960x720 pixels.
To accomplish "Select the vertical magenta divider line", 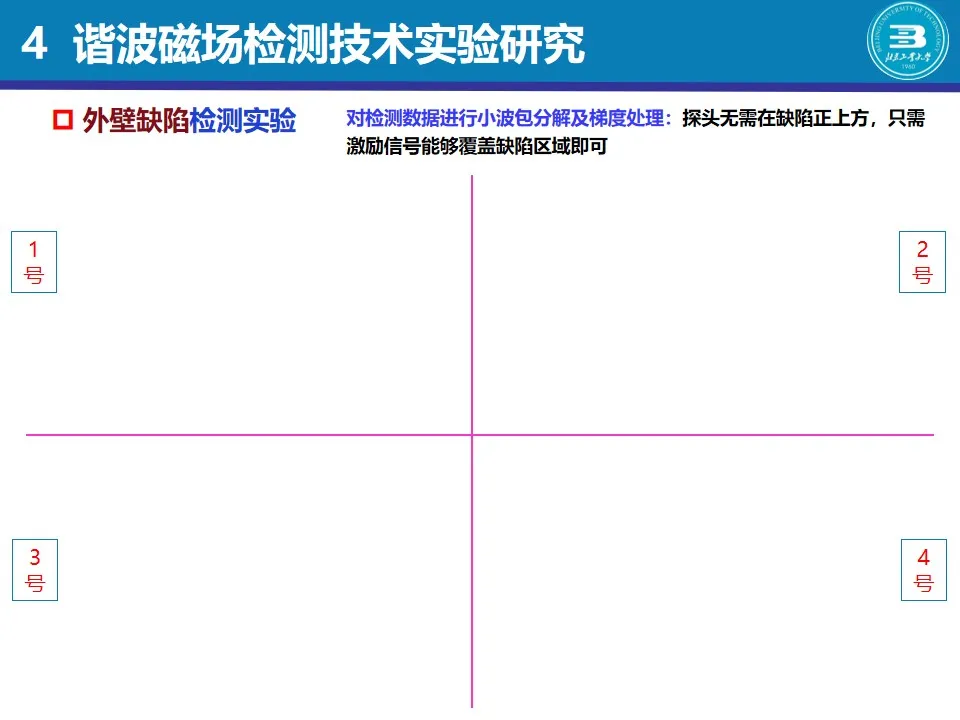I will click(471, 300).
